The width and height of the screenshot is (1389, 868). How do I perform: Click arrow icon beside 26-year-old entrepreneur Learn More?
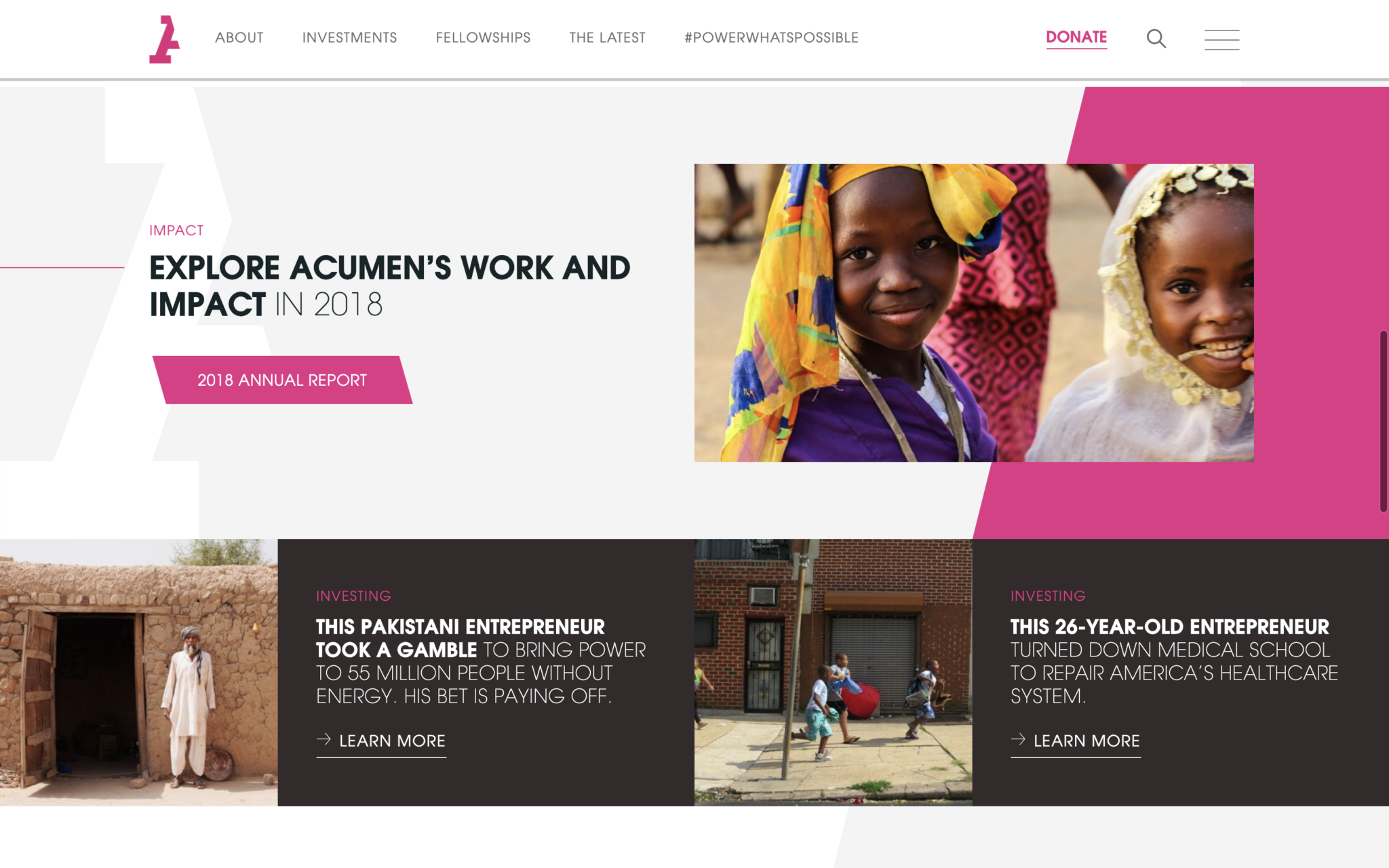1018,739
